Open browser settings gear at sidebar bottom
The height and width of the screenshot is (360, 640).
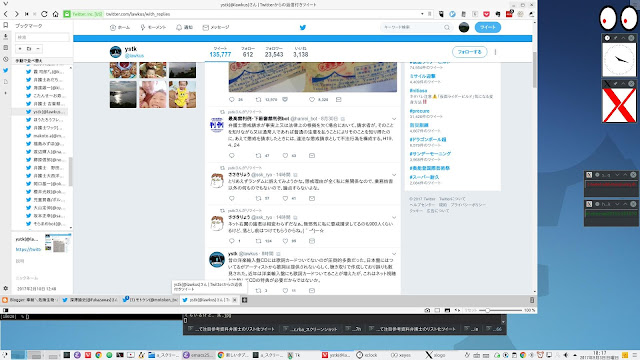coord(6,288)
